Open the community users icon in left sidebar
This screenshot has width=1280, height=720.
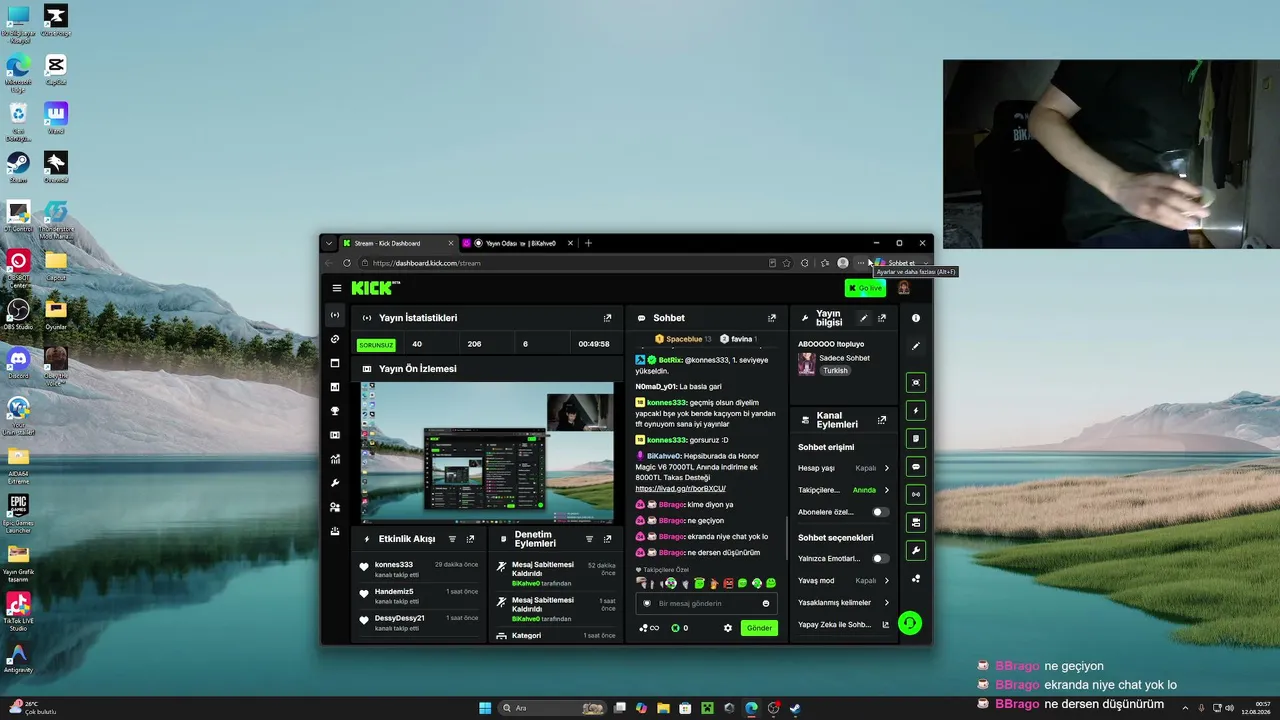[335, 507]
